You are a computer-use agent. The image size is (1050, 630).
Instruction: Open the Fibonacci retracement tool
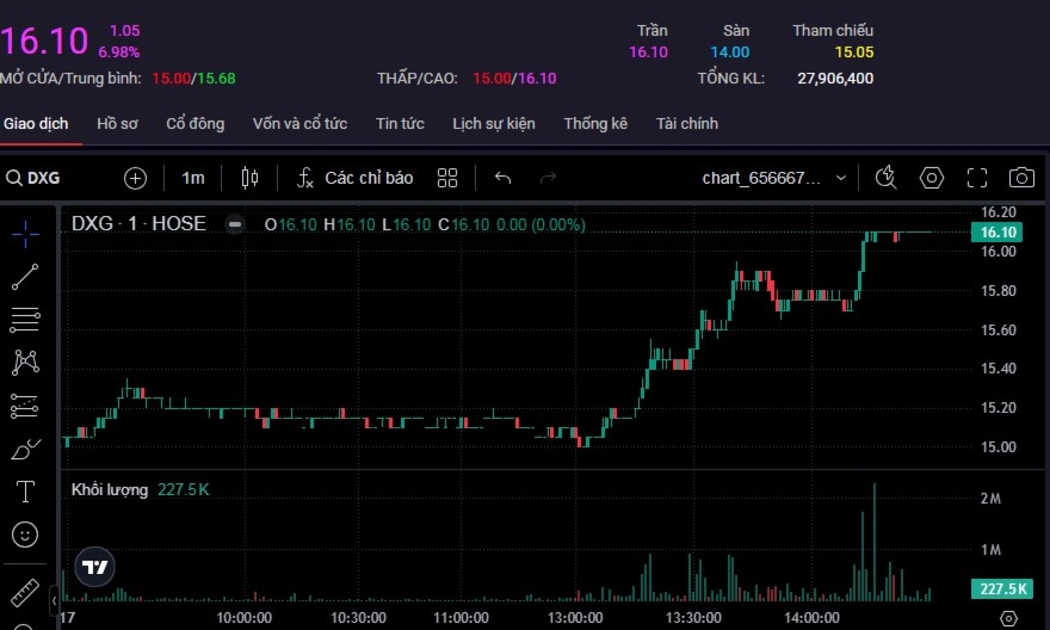click(25, 320)
